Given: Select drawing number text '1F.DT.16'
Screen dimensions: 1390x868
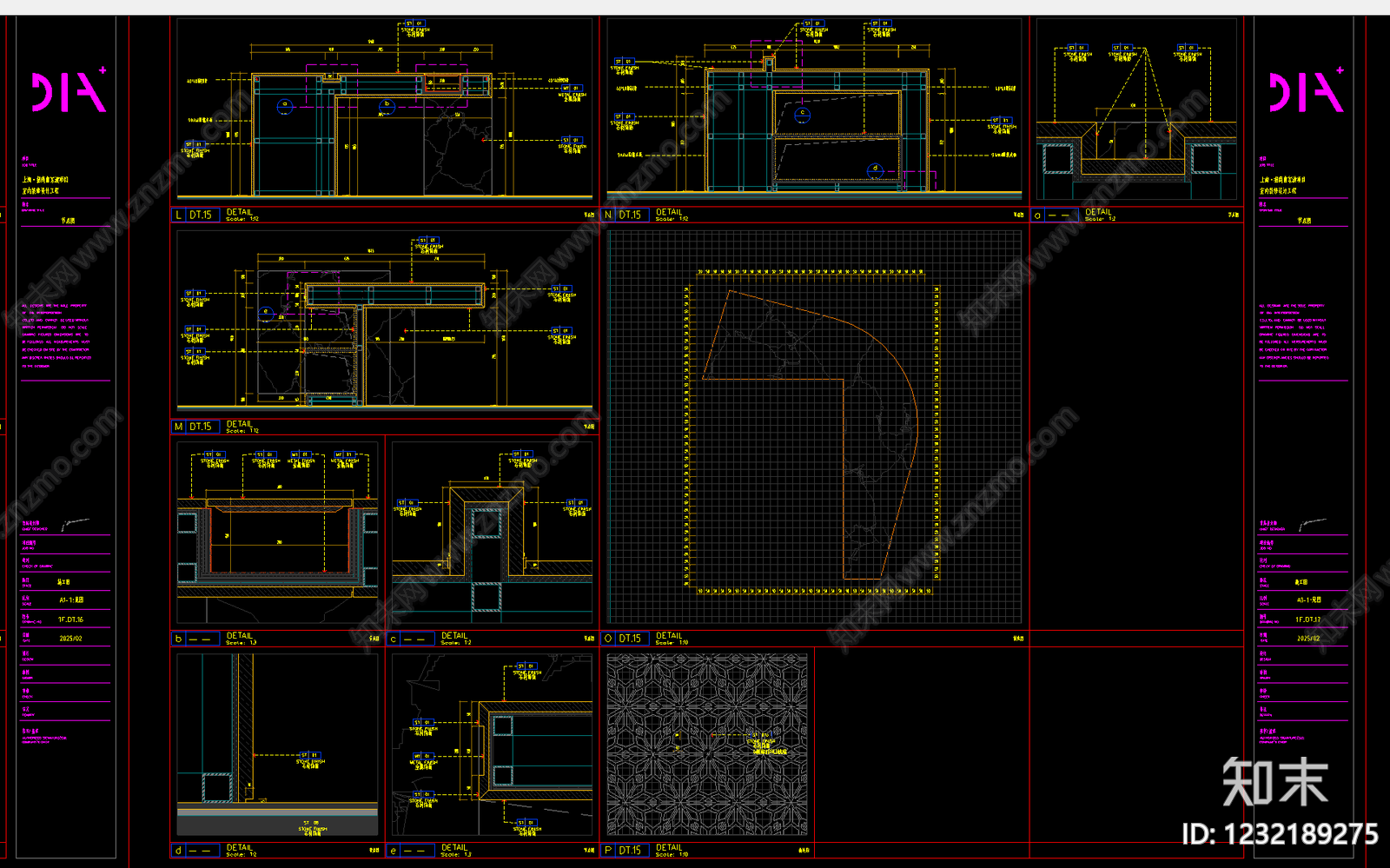Looking at the screenshot, I should [70, 620].
